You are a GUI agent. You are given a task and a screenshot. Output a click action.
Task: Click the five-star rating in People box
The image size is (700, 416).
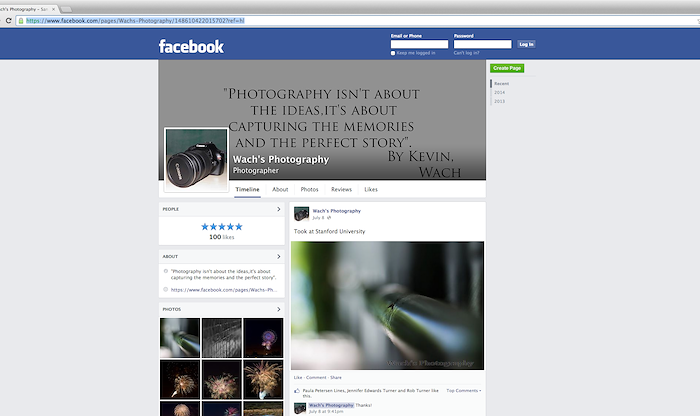[x=222, y=227]
